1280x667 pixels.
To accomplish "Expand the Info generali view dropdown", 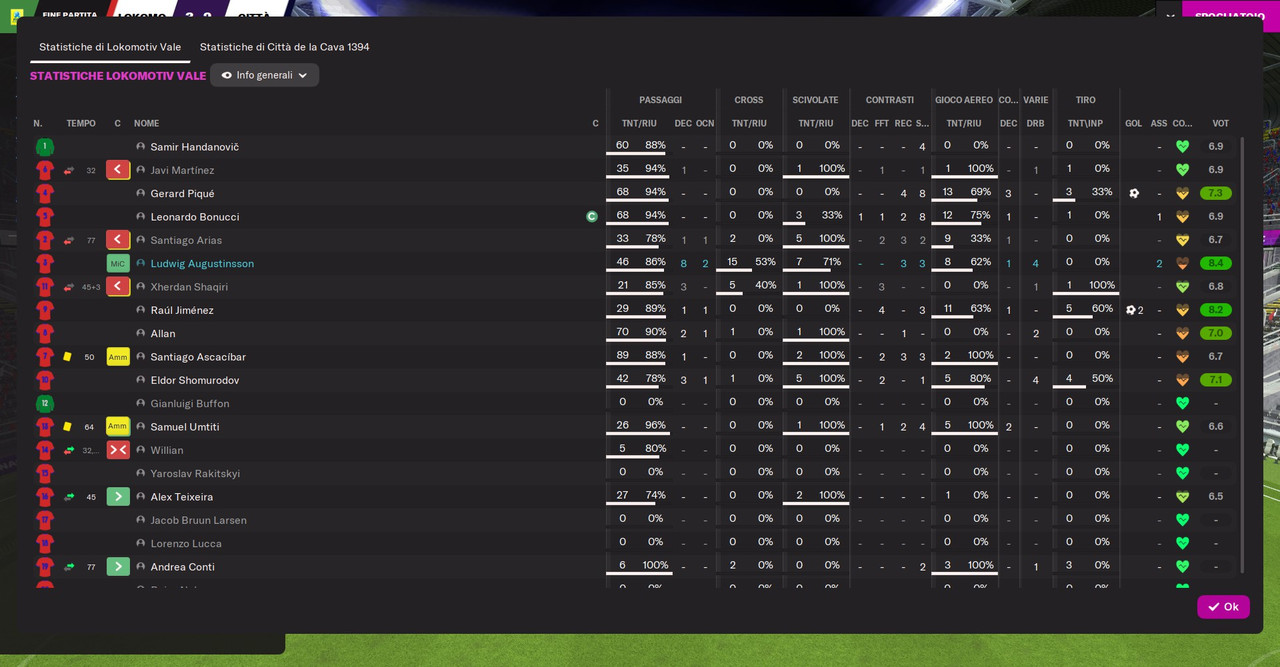I will coord(264,75).
